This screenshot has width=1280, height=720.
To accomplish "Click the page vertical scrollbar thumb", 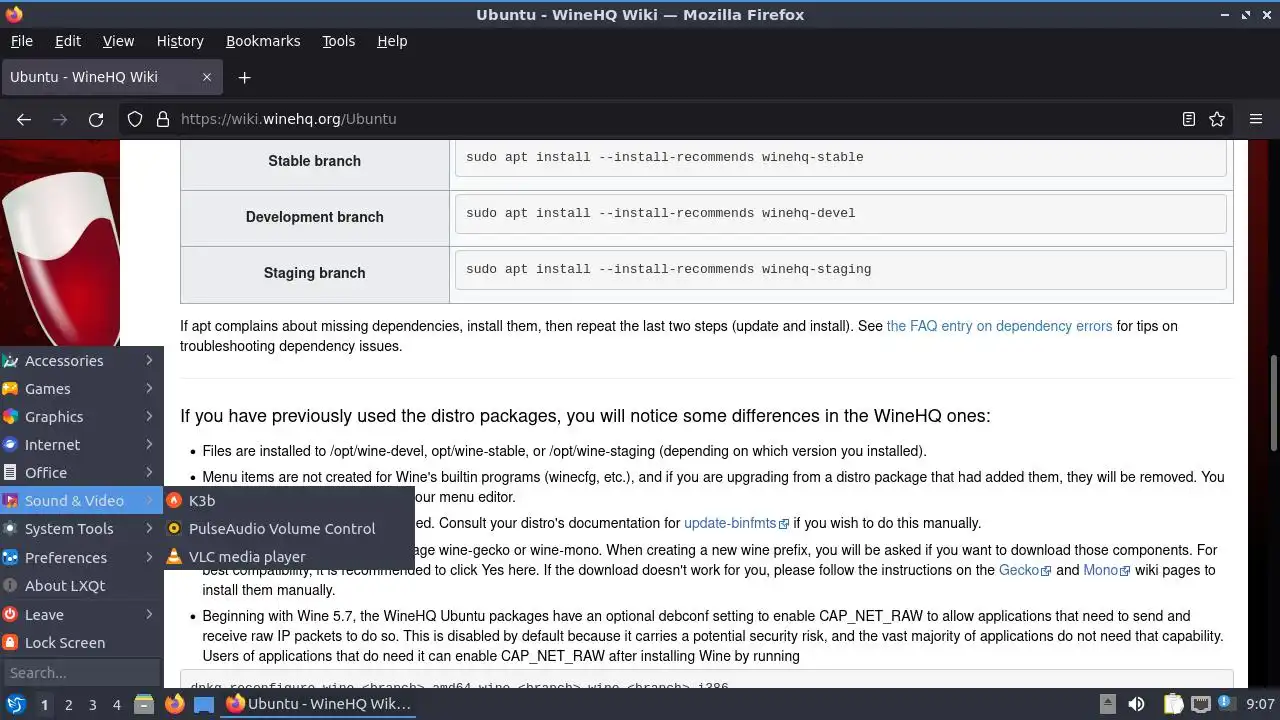I will [1273, 402].
